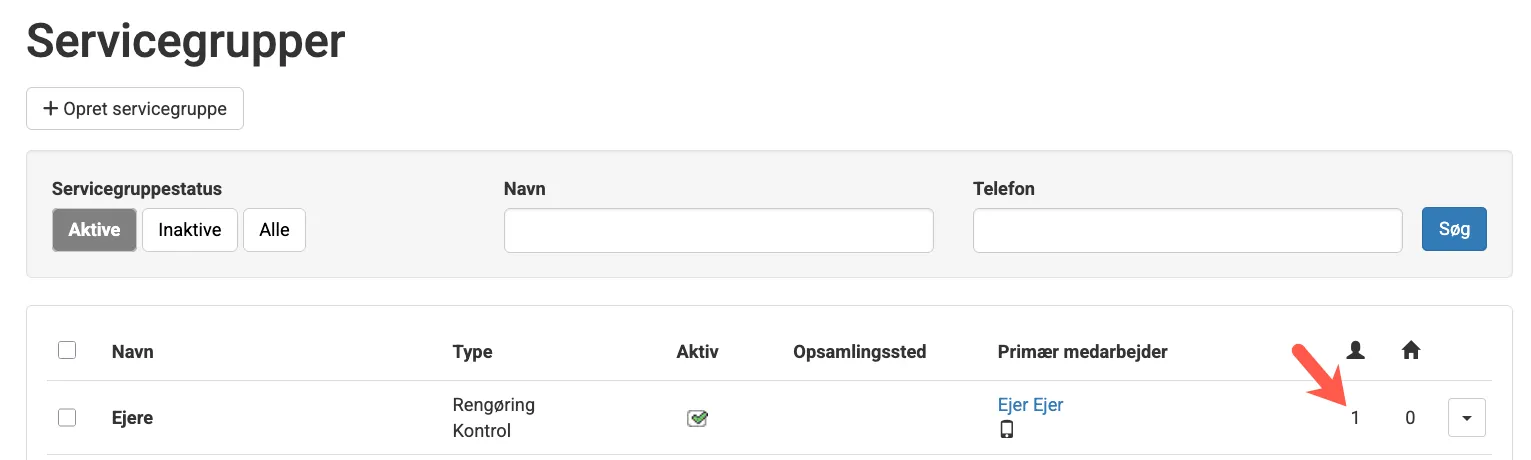Image resolution: width=1531 pixels, height=460 pixels.
Task: Toggle the select-all checkbox in table header
Action: 67,350
